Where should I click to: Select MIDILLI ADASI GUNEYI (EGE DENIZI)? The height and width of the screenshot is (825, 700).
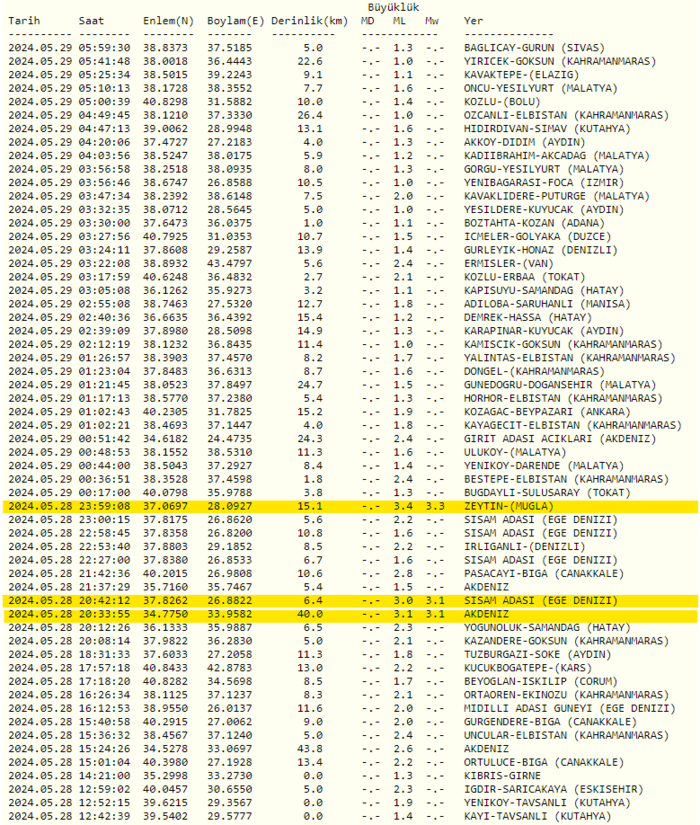coord(569,708)
